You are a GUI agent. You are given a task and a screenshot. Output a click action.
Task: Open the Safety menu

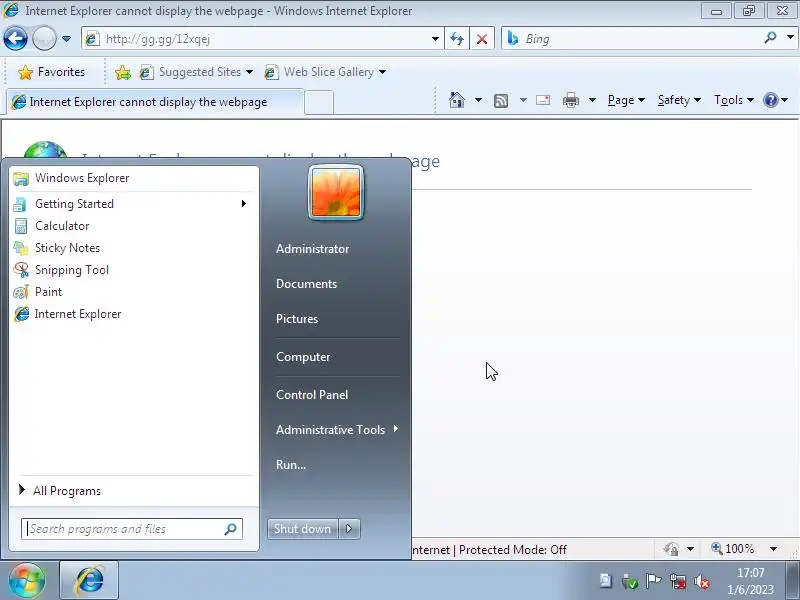pos(679,100)
